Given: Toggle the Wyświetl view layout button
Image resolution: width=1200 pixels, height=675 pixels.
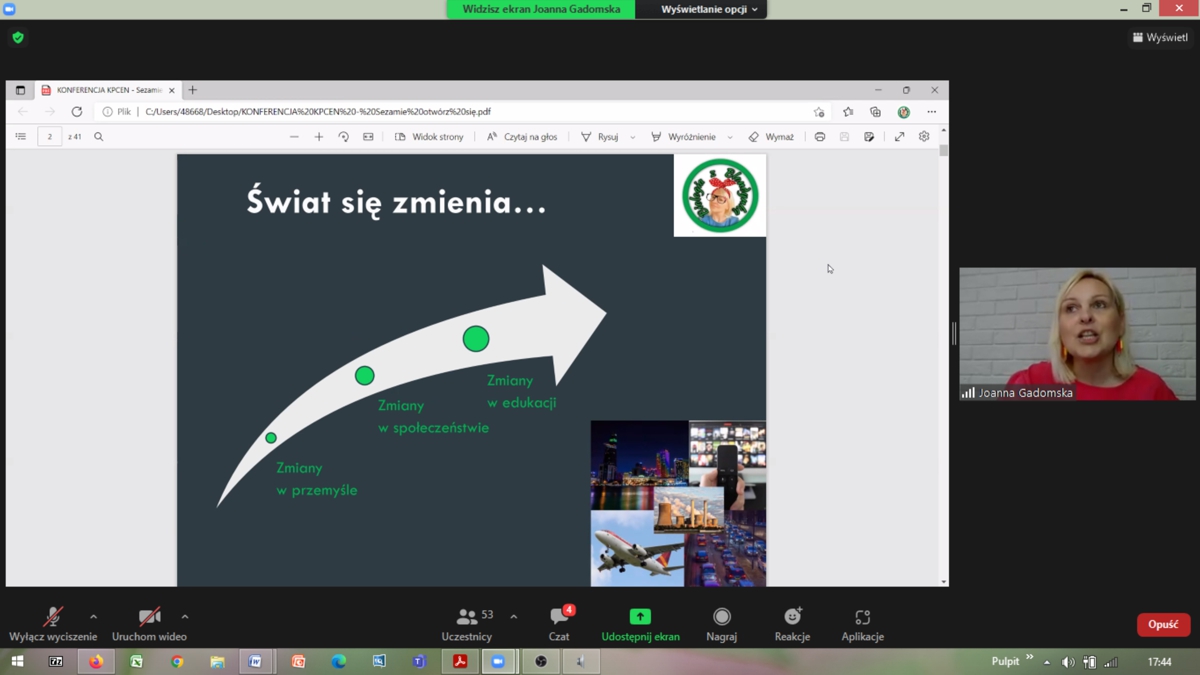Looking at the screenshot, I should (x=1160, y=38).
